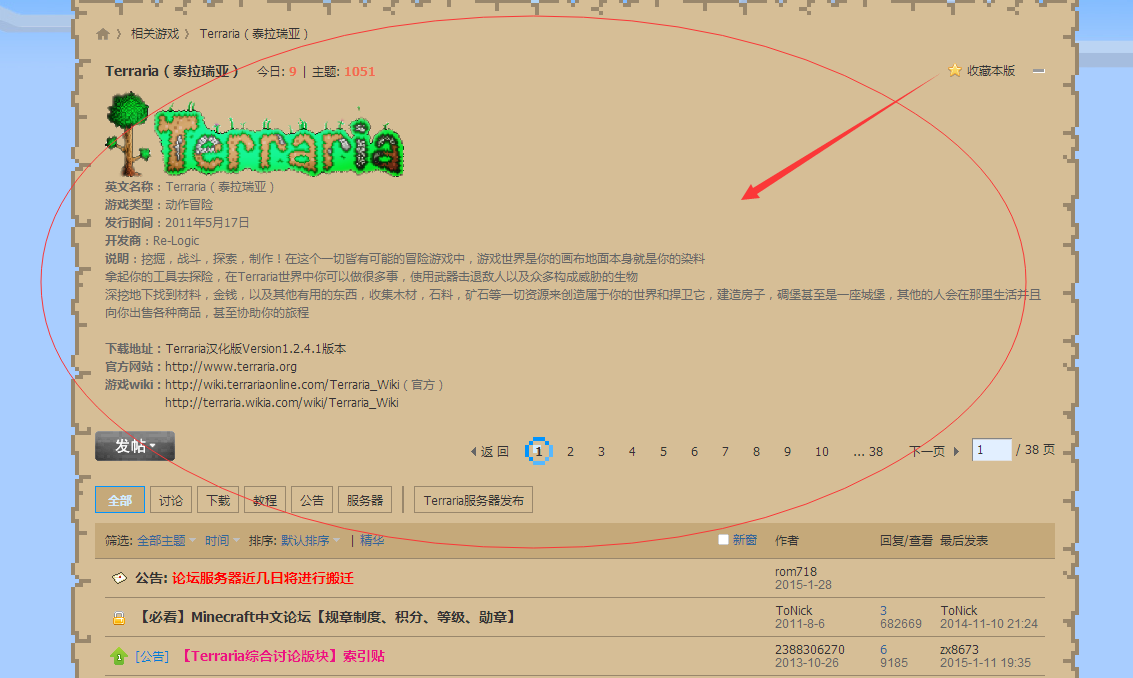Screen dimensions: 1133x678
Task: Click the lock icon on 必看 thread
Action: pyautogui.click(x=119, y=617)
